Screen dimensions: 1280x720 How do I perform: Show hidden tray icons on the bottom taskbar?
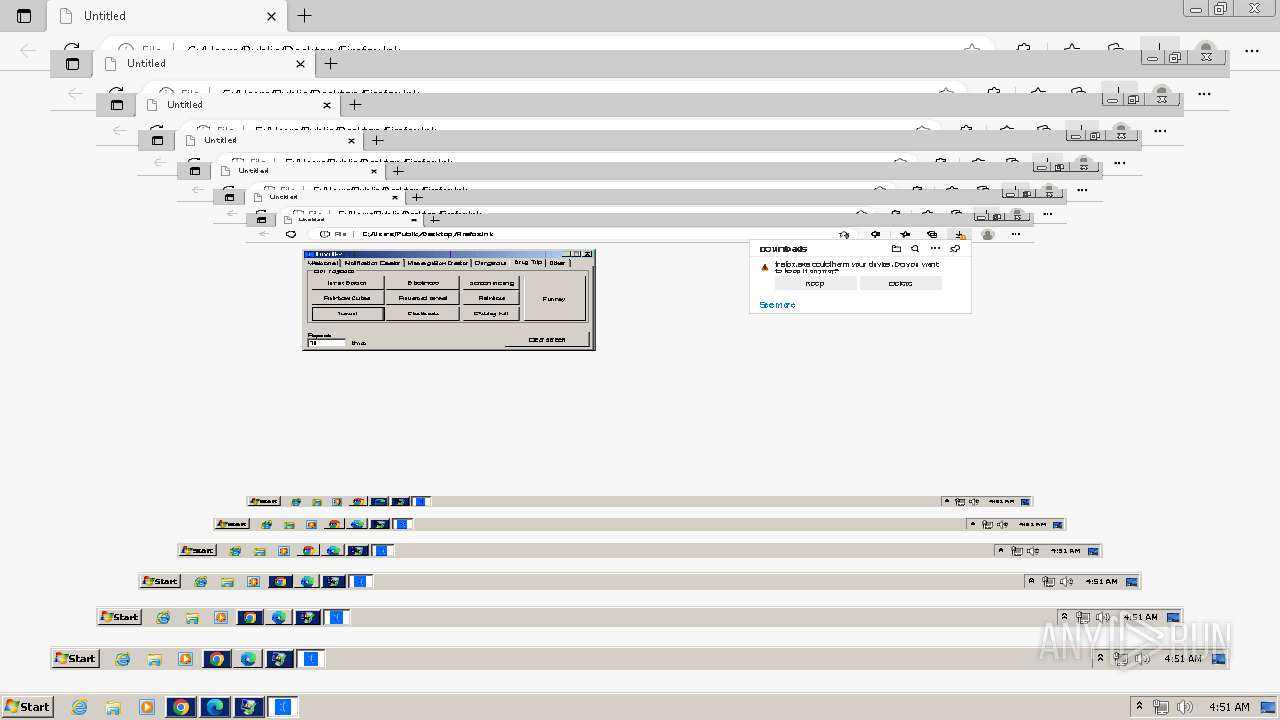click(1138, 706)
